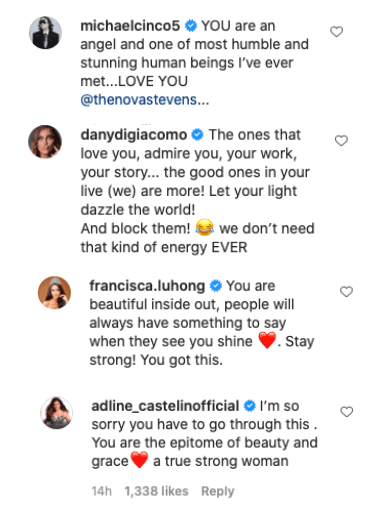This screenshot has height=508, width=384.
Task: Click the 14h comment timestamp
Action: tap(101, 491)
